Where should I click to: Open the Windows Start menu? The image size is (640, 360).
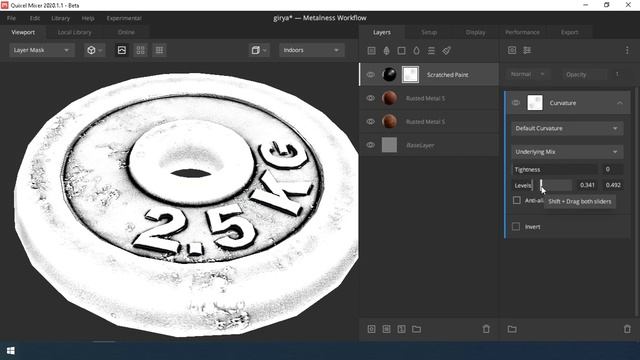point(11,351)
